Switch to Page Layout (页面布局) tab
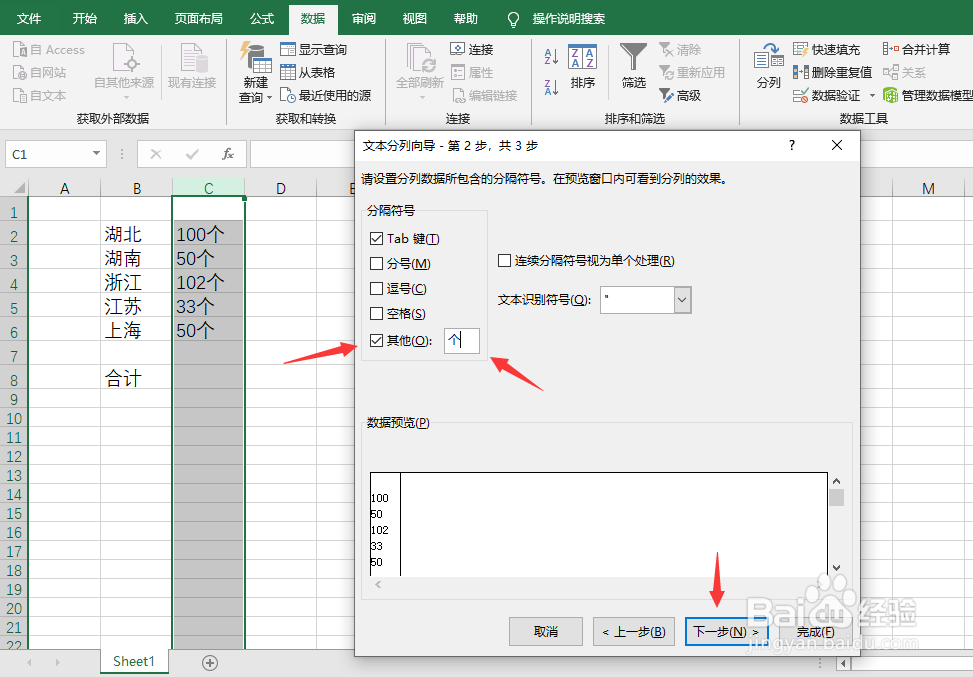 tap(199, 19)
